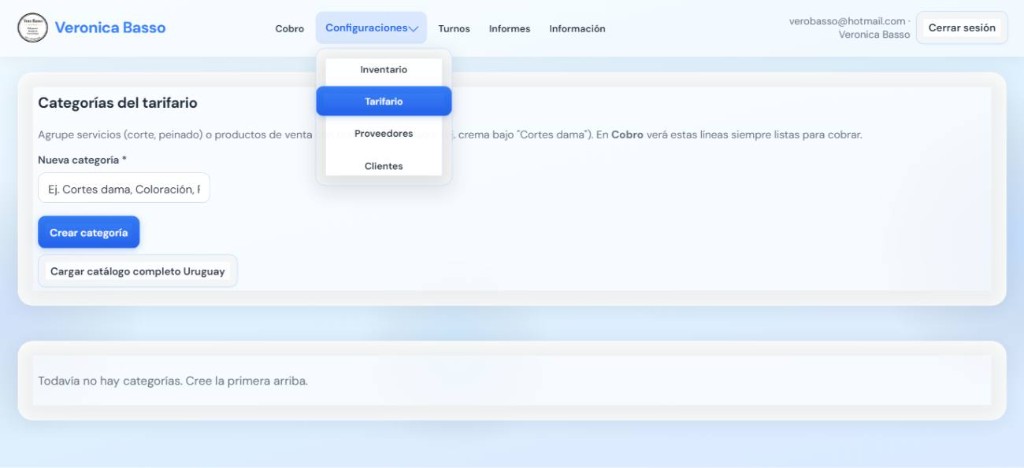The height and width of the screenshot is (468, 1024).
Task: Click the verobasso@hotmail.com account text
Action: click(847, 22)
